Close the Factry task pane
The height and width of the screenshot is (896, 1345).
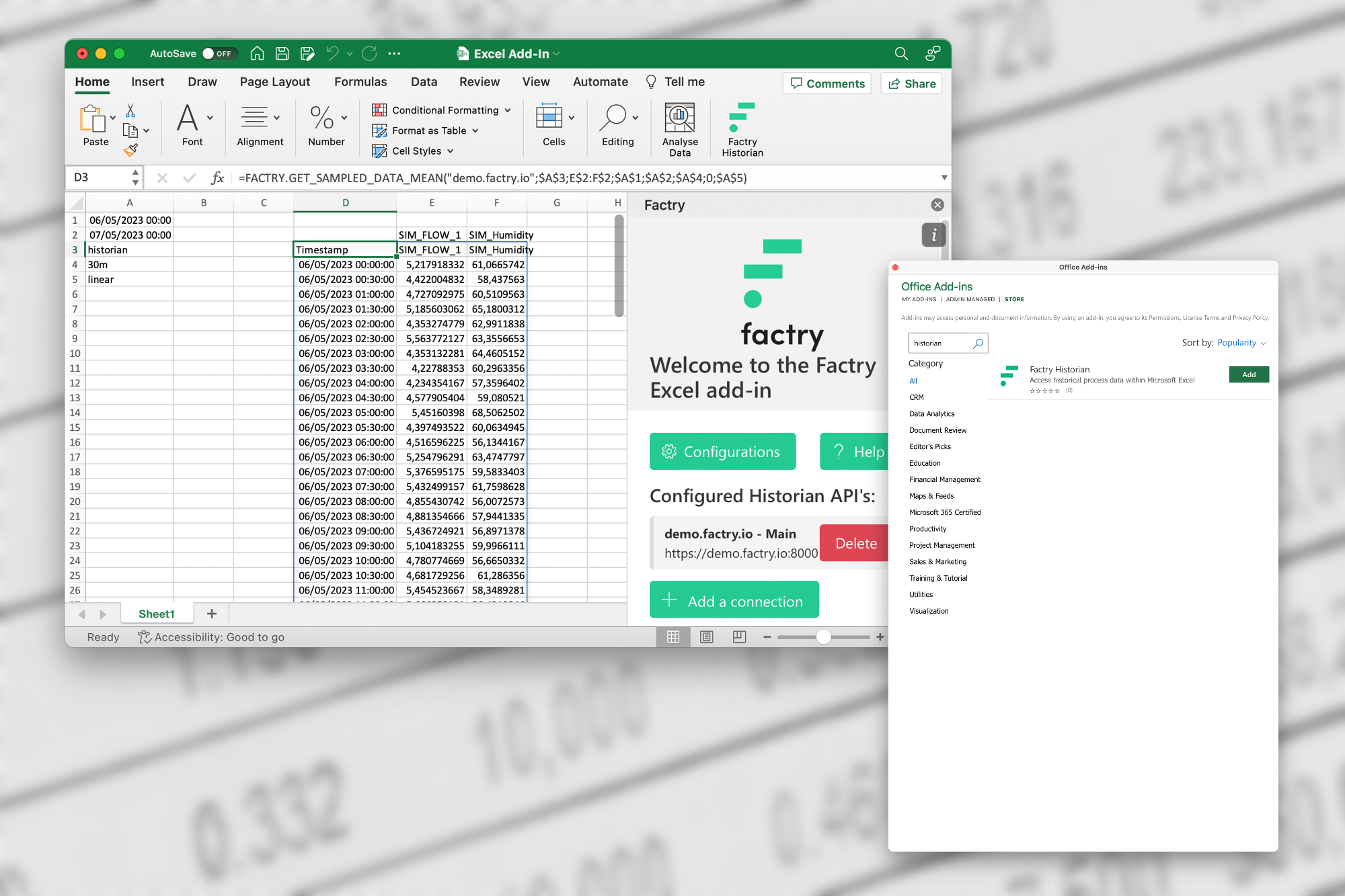[937, 205]
